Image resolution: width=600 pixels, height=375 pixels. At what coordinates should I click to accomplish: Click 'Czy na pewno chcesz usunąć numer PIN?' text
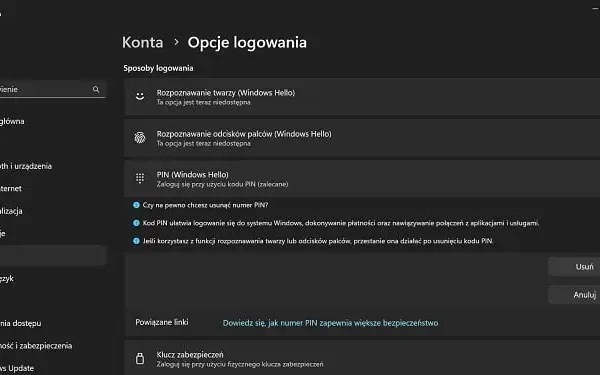[205, 205]
